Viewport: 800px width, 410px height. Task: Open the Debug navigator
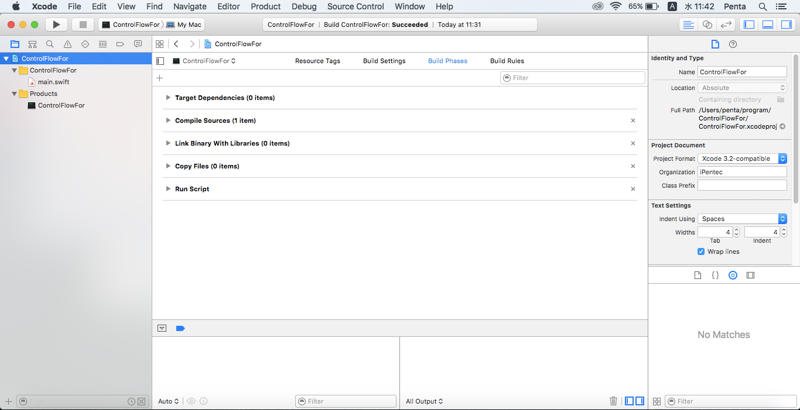point(103,44)
